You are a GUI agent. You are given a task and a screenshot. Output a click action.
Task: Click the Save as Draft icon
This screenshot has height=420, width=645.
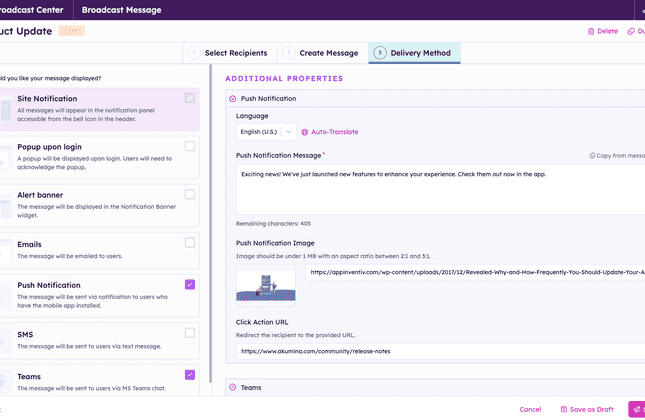click(562, 409)
